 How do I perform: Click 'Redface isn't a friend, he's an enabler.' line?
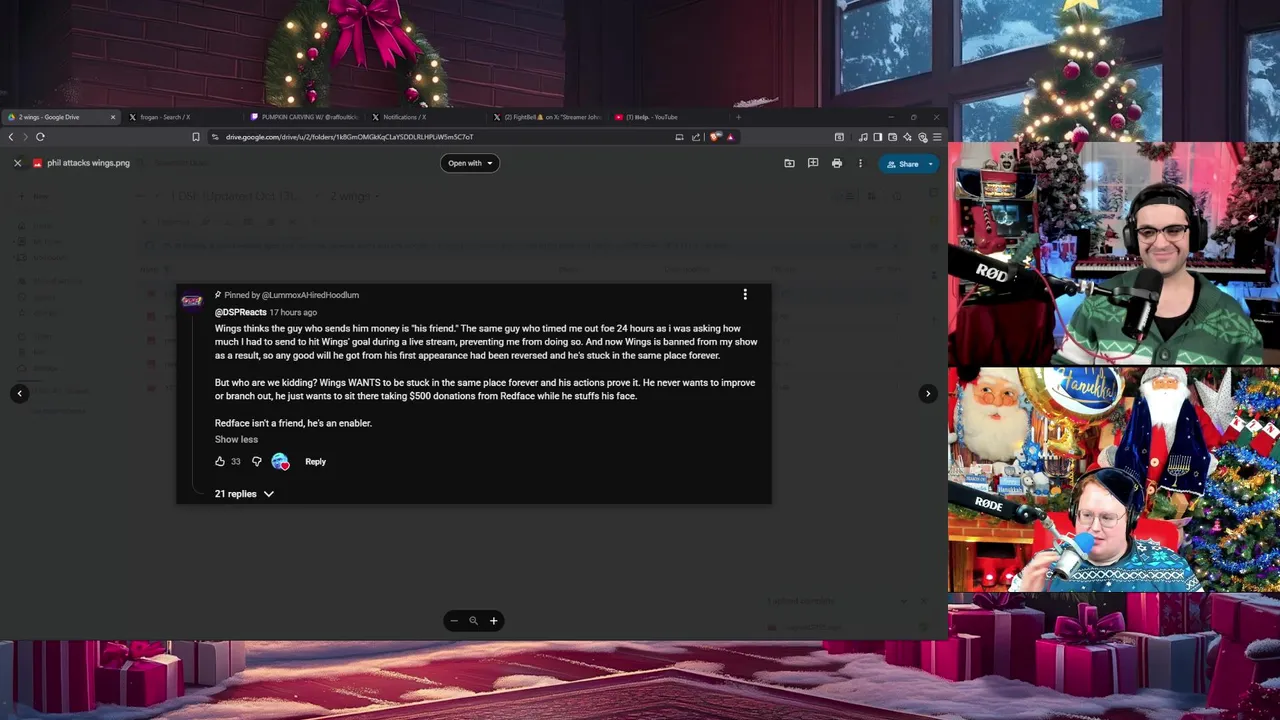click(293, 423)
